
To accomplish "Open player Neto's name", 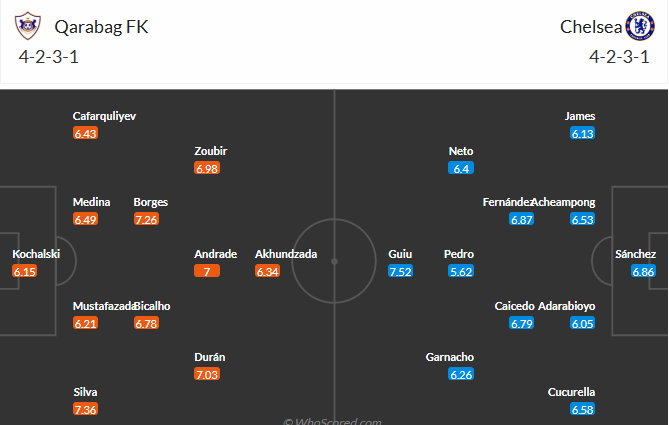I will tap(461, 151).
